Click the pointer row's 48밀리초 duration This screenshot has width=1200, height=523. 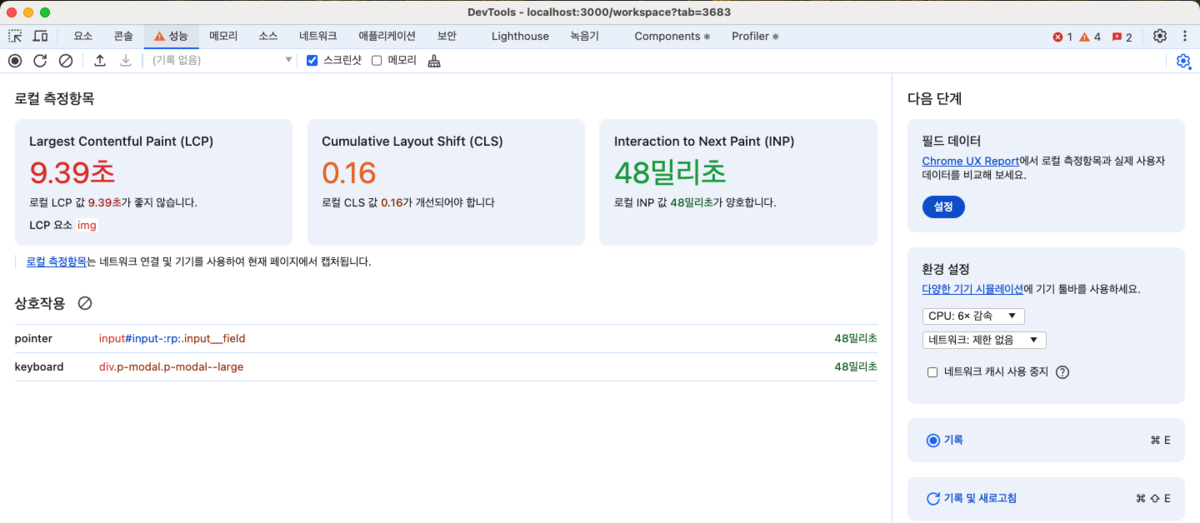coord(856,339)
